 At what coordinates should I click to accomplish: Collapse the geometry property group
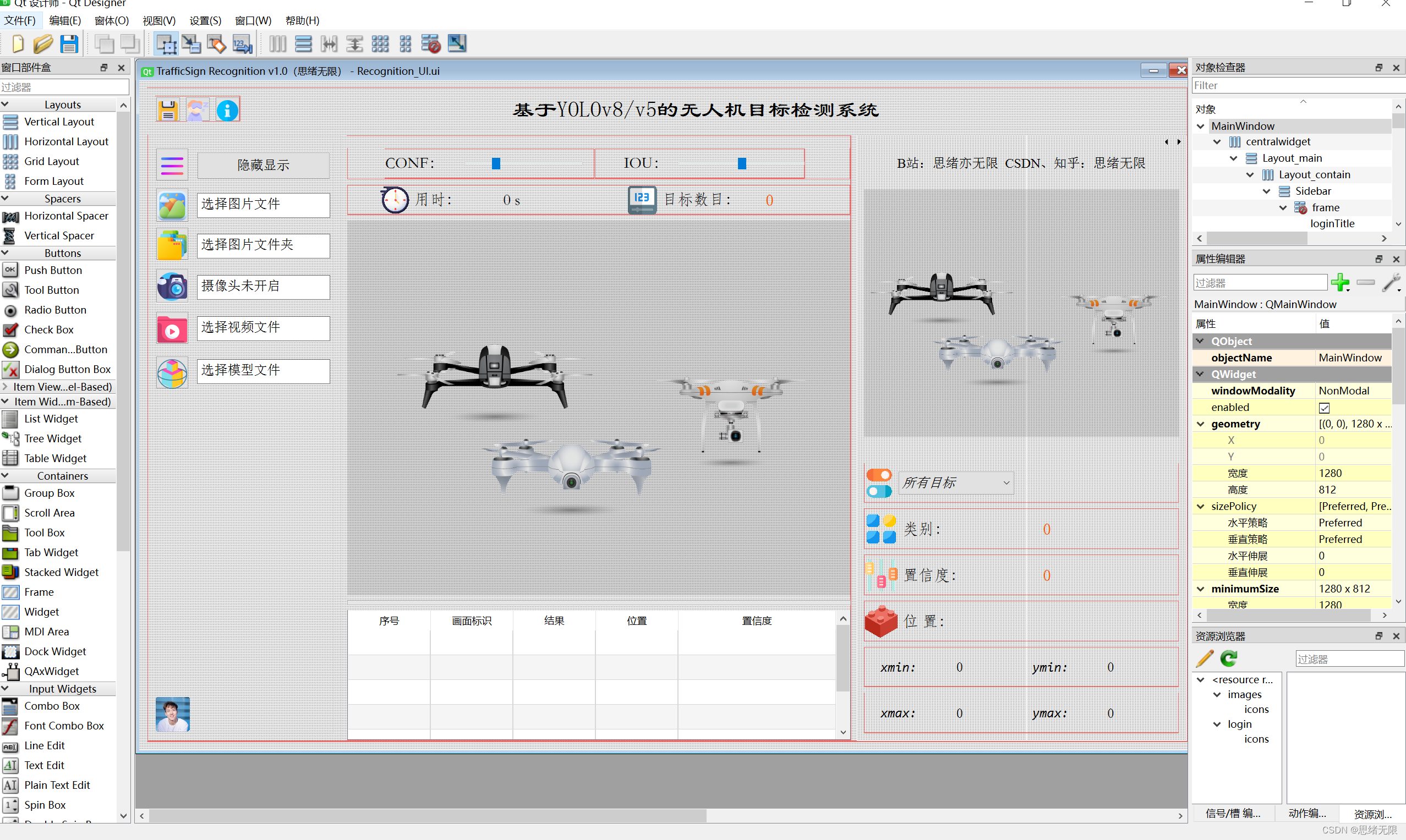coord(1200,424)
